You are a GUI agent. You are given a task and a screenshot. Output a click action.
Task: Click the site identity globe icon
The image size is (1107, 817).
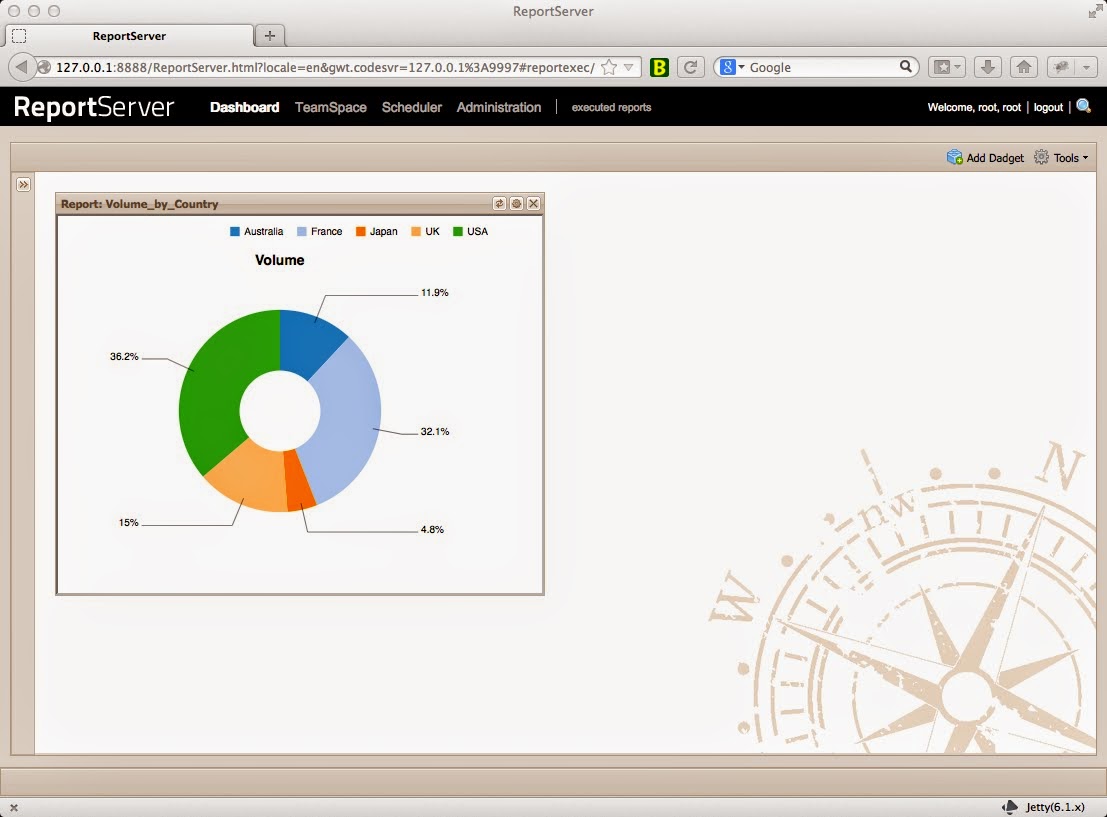point(44,67)
